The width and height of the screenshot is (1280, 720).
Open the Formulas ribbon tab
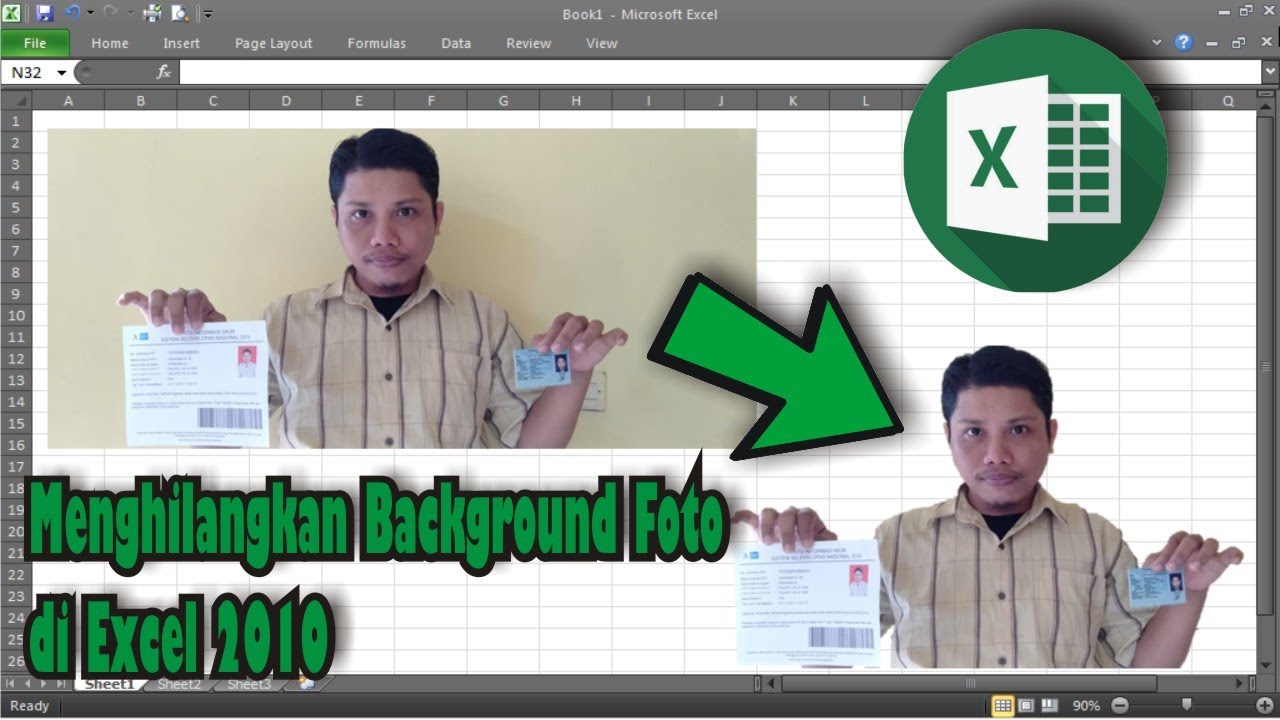point(377,43)
